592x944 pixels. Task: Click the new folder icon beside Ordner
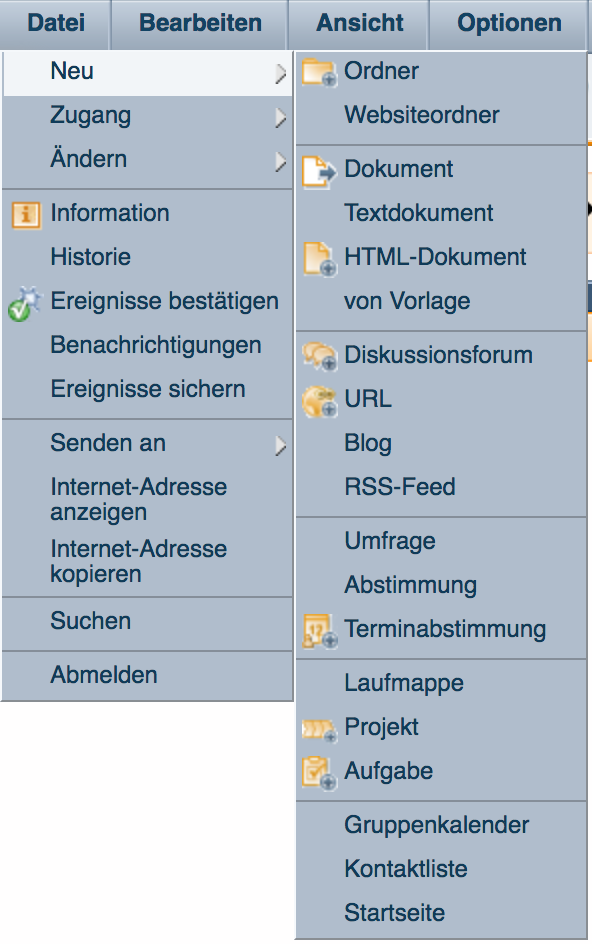(319, 72)
